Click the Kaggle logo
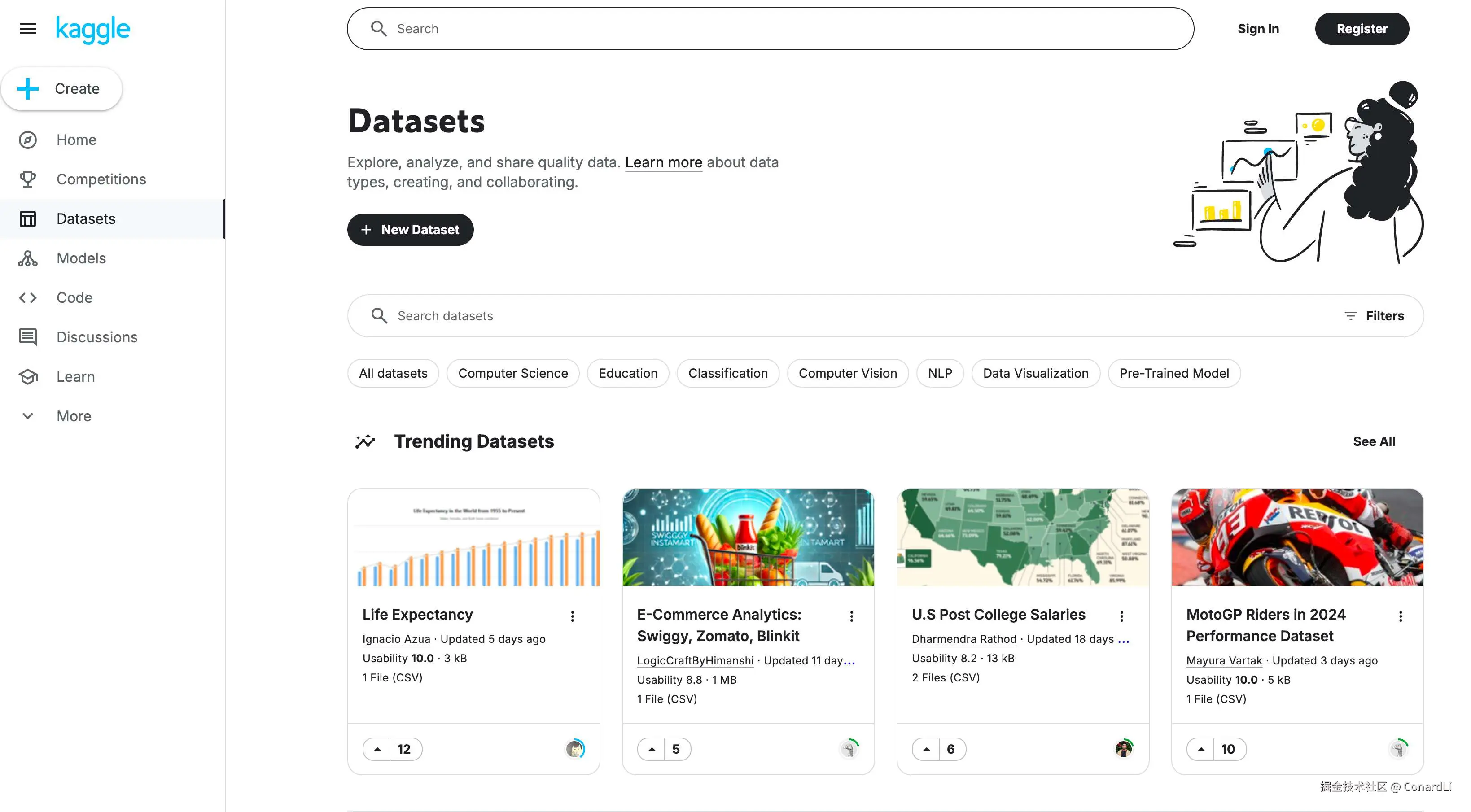Screen dimensions: 1471x812 (x=93, y=29)
